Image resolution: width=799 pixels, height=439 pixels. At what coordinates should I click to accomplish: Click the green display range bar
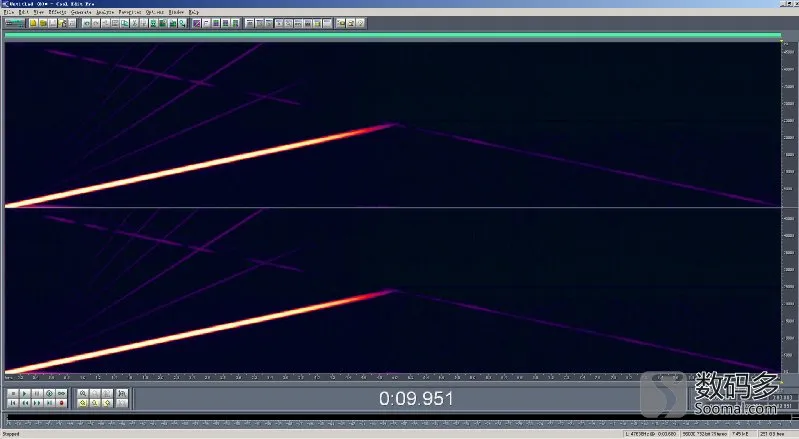tap(392, 35)
